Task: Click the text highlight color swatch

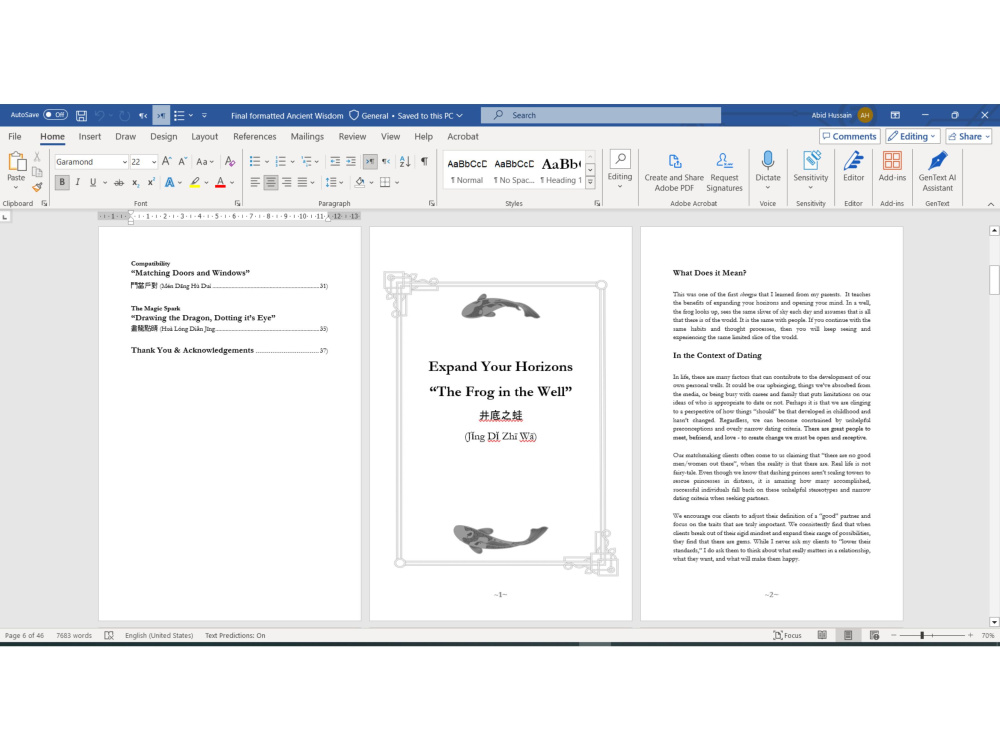Action: tap(195, 182)
